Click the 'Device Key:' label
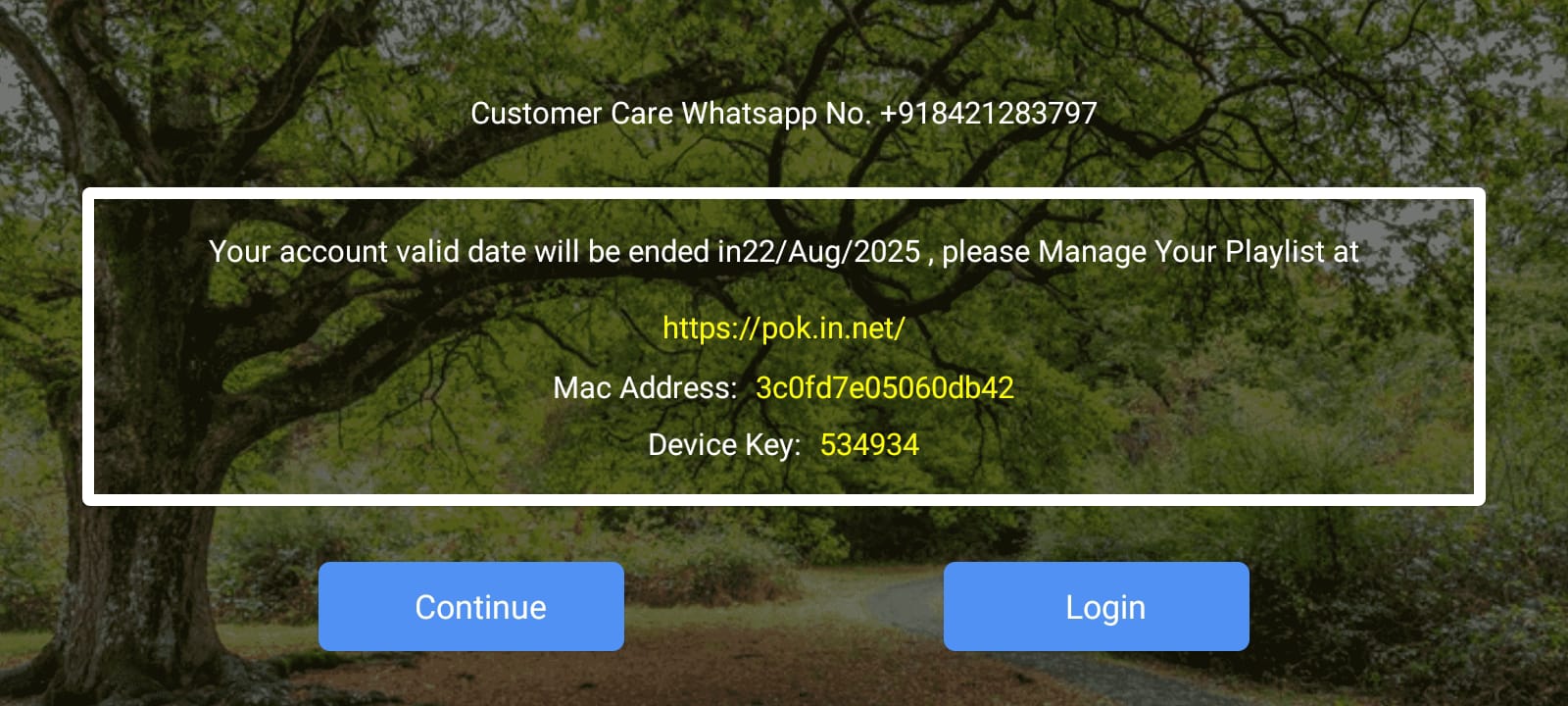 click(724, 445)
